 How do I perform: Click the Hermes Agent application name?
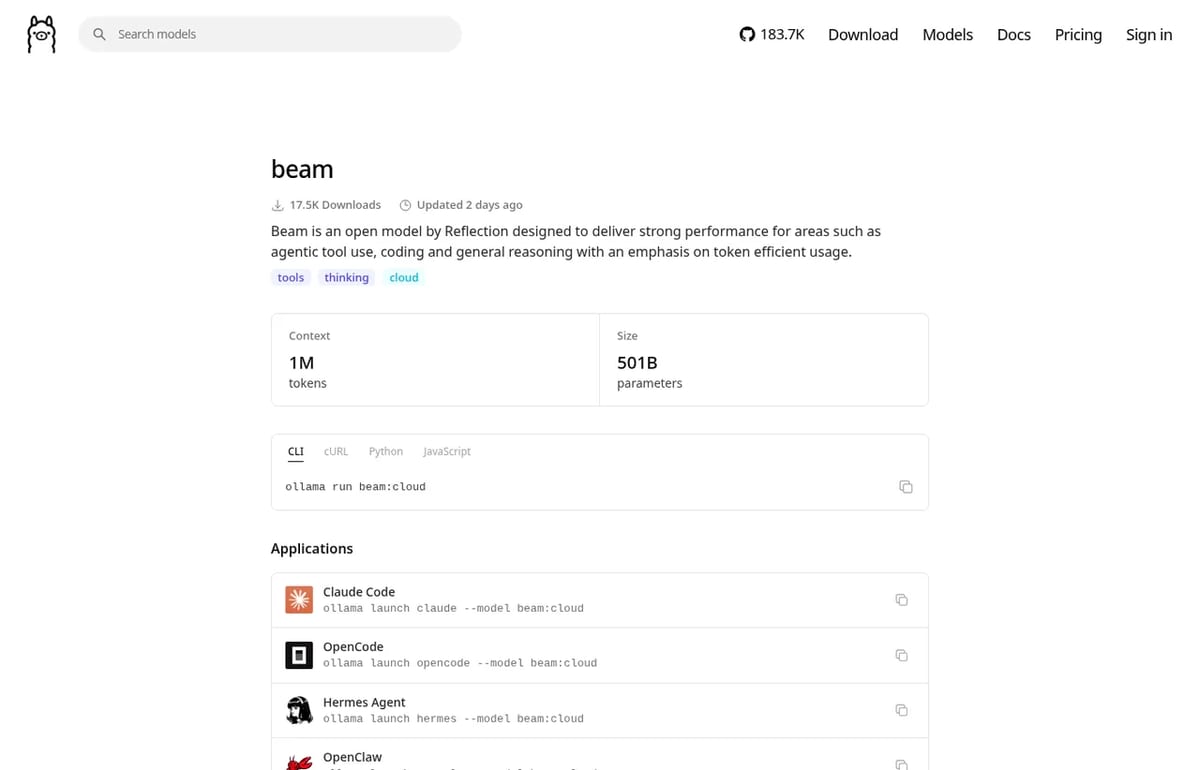coord(364,702)
